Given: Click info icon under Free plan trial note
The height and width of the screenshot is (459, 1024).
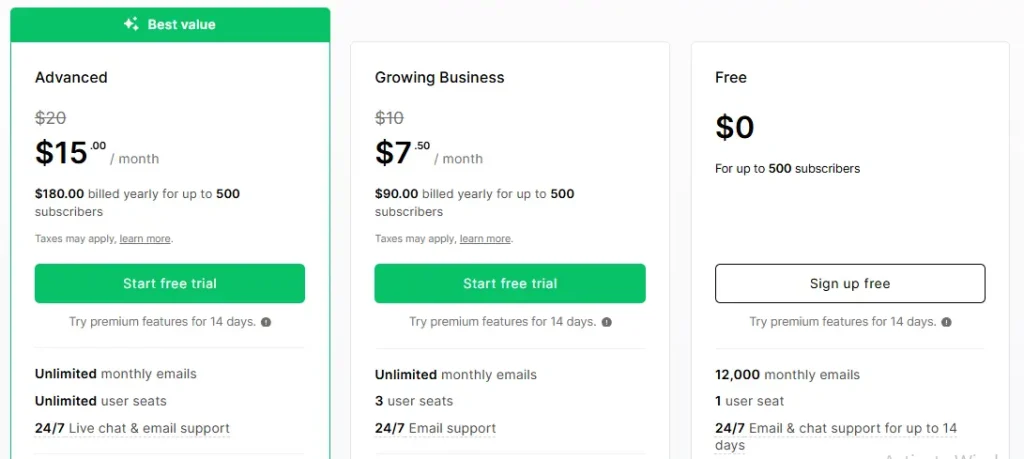Looking at the screenshot, I should pos(946,322).
